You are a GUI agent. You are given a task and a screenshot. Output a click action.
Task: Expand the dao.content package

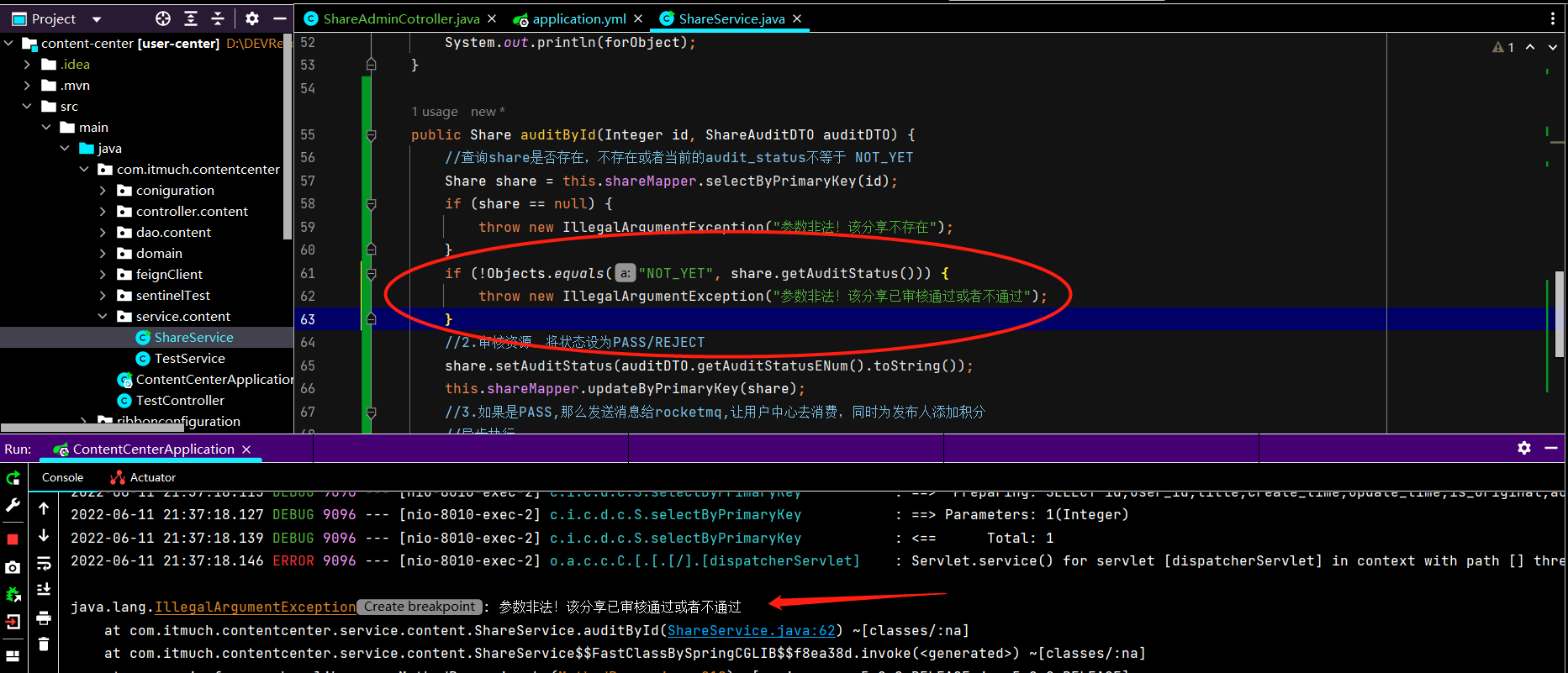[x=103, y=232]
